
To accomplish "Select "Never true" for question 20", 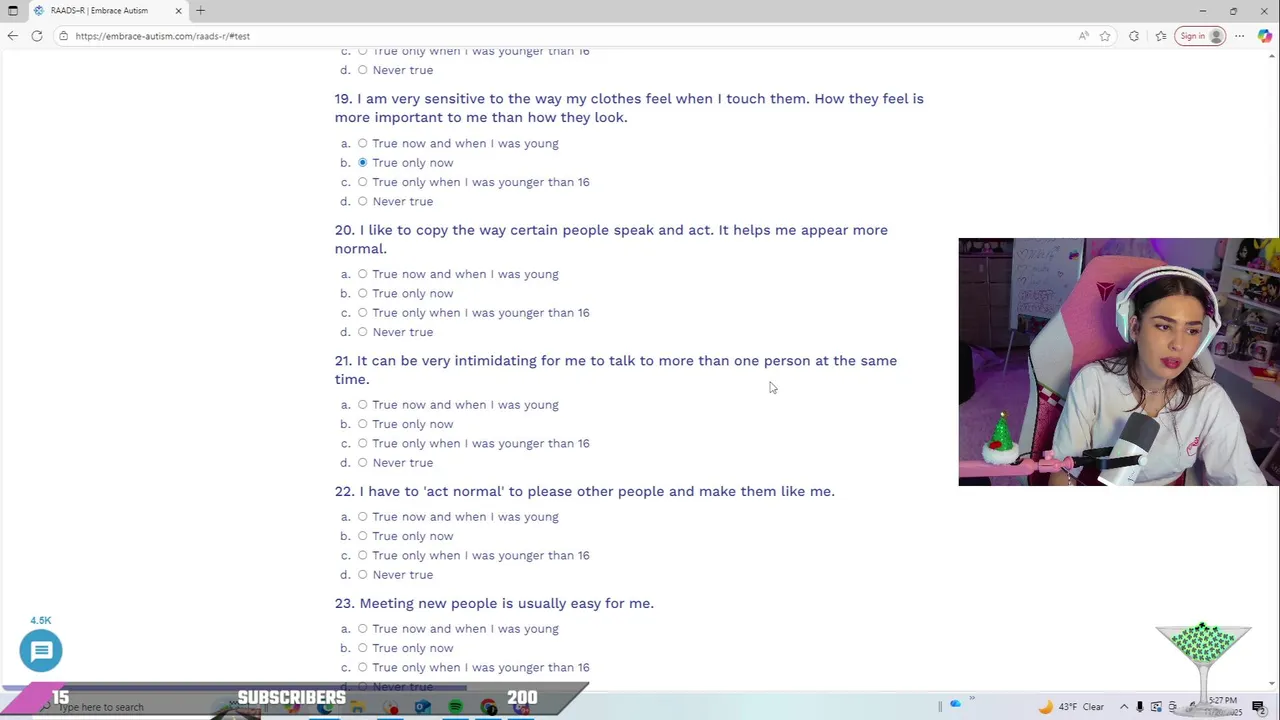I will pos(363,333).
